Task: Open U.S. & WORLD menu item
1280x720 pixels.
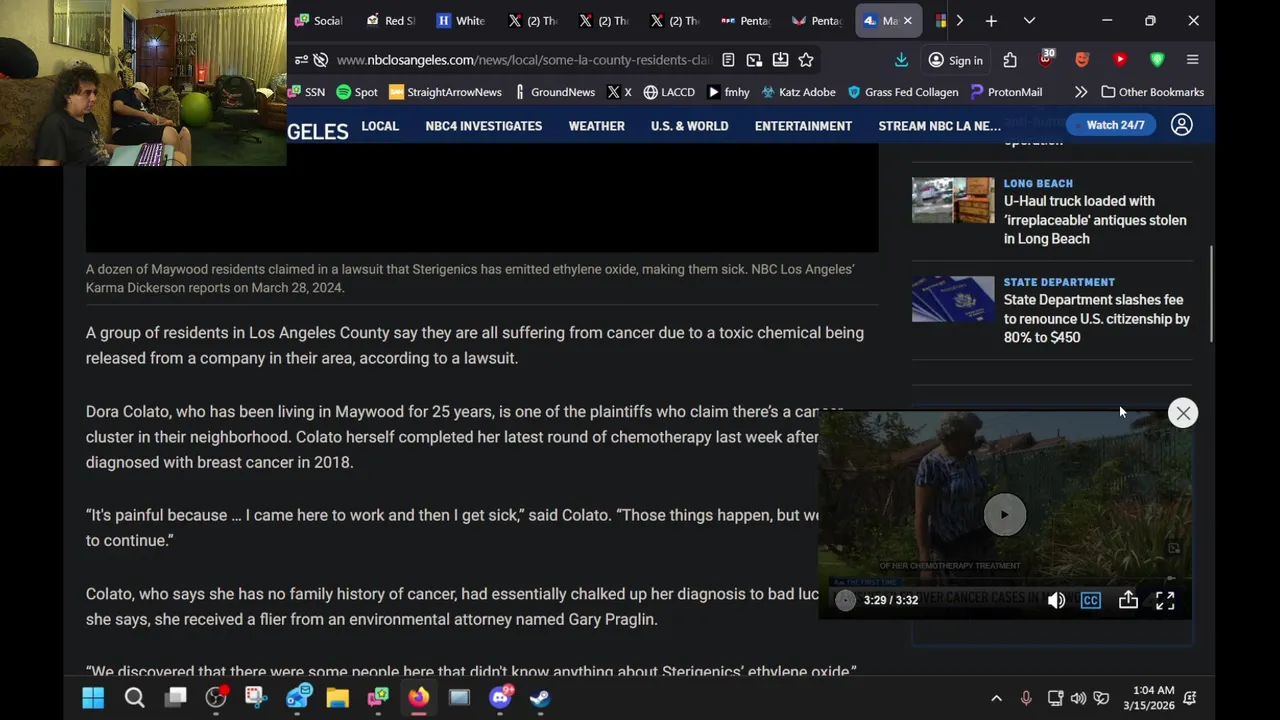Action: tap(690, 126)
